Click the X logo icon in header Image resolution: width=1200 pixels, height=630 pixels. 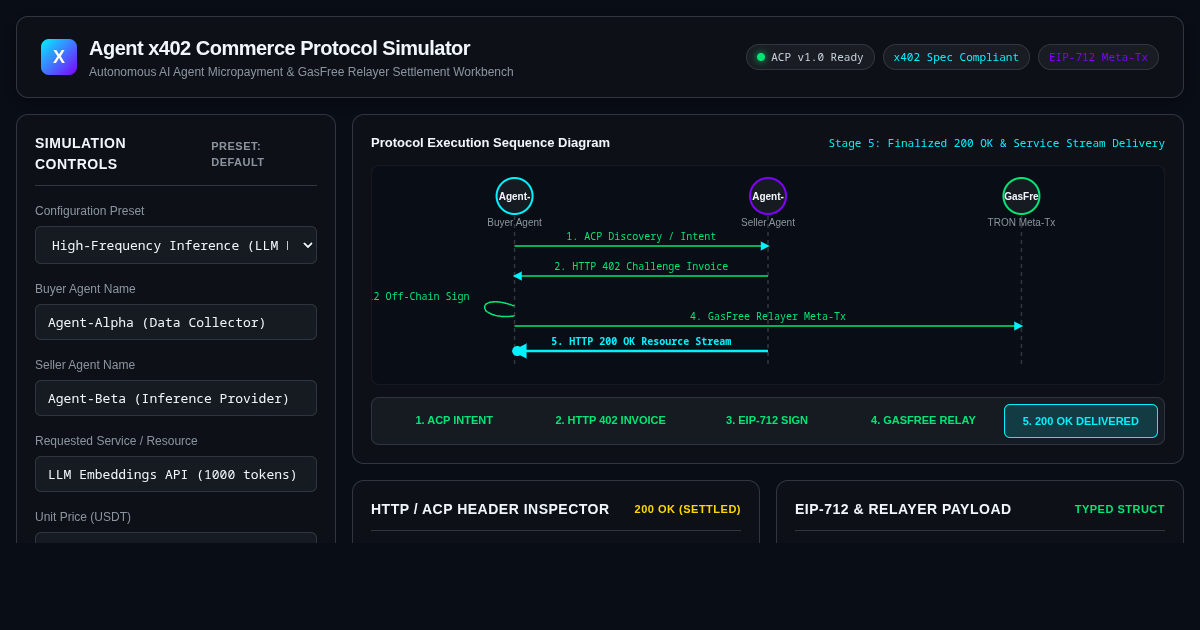coord(59,57)
